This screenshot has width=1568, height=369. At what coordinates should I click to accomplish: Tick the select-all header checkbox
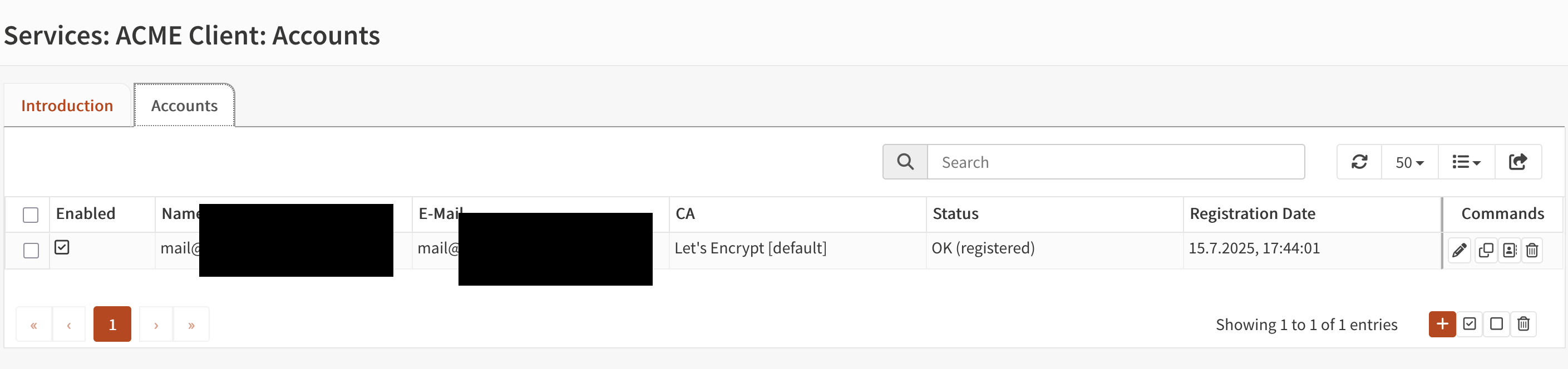(x=31, y=215)
